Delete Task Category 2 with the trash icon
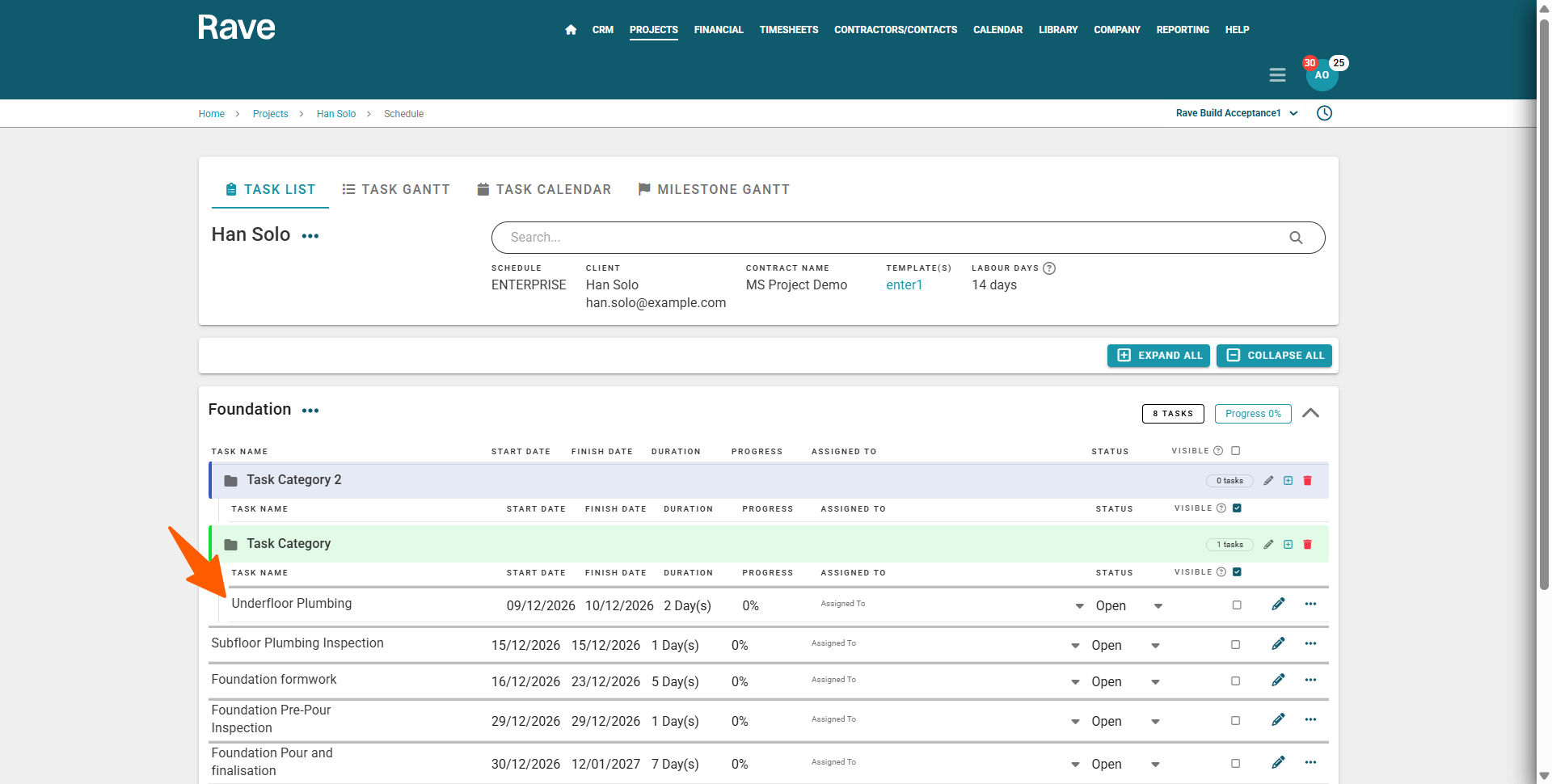 (1307, 481)
